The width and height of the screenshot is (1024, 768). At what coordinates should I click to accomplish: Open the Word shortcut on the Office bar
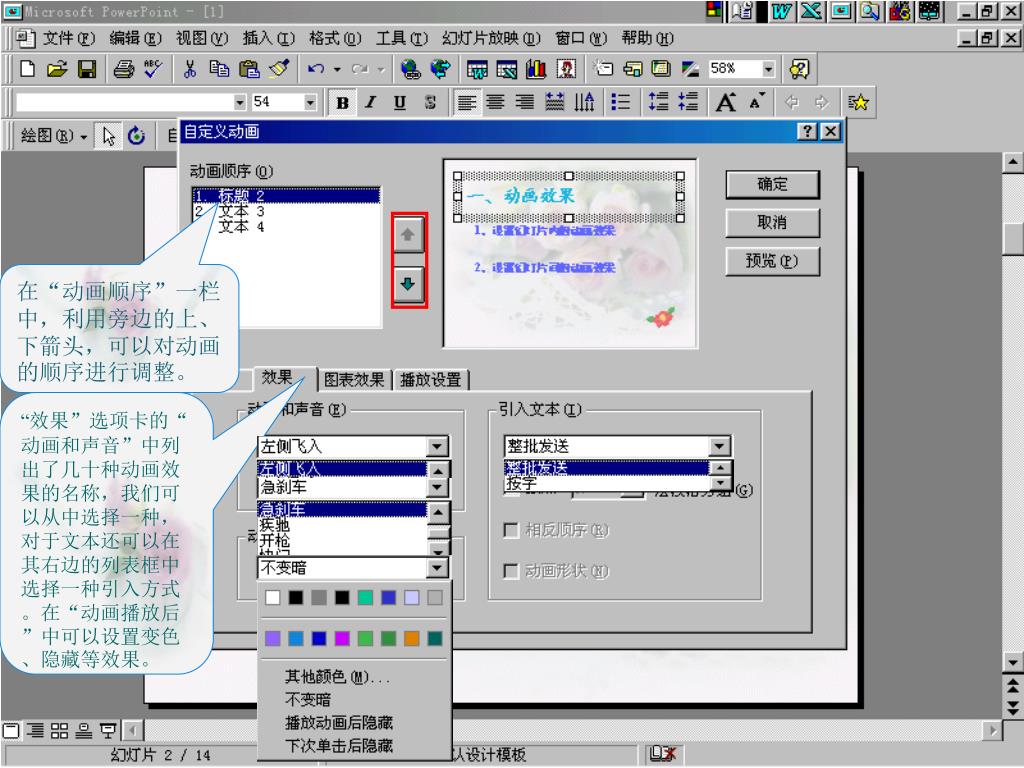780,11
